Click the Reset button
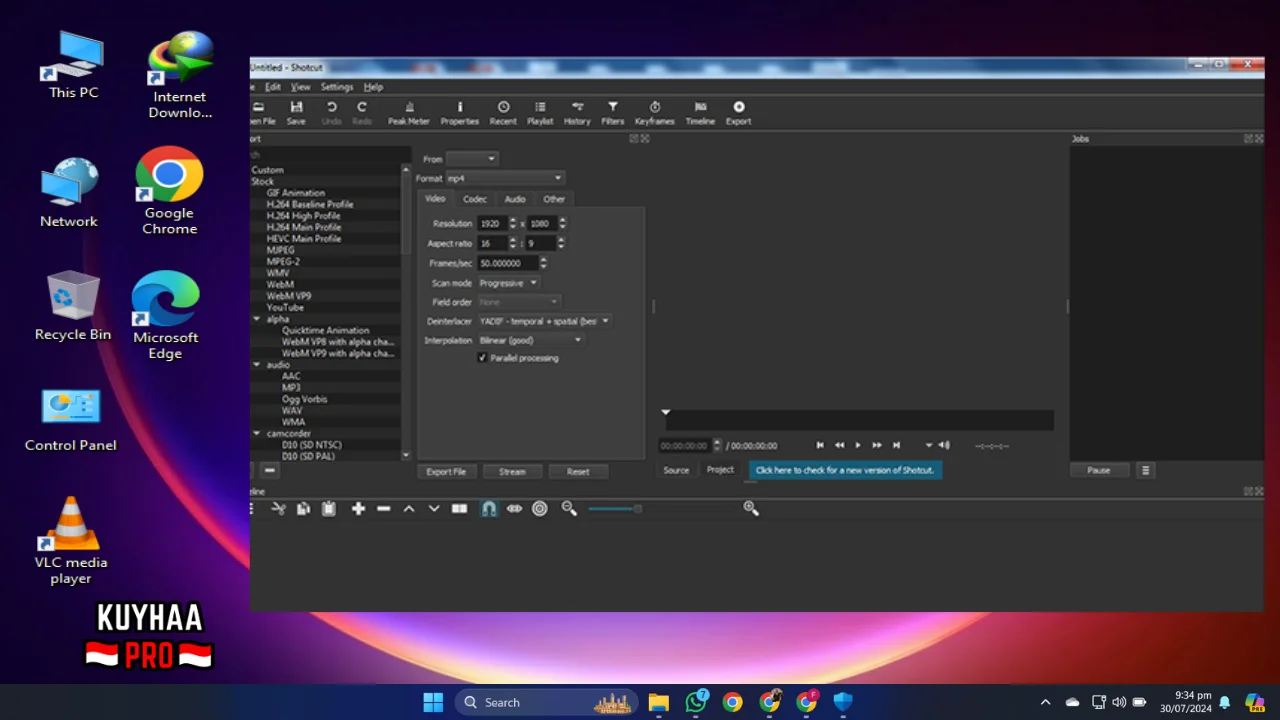1280x720 pixels. [x=578, y=471]
